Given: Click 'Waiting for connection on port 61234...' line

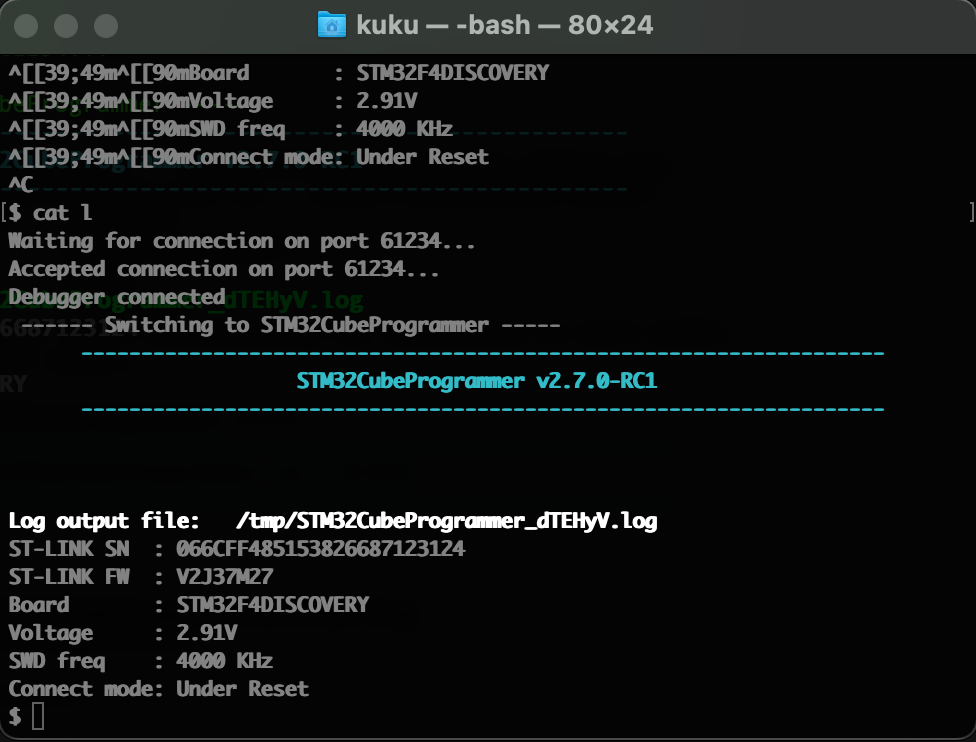Looking at the screenshot, I should pyautogui.click(x=242, y=241).
